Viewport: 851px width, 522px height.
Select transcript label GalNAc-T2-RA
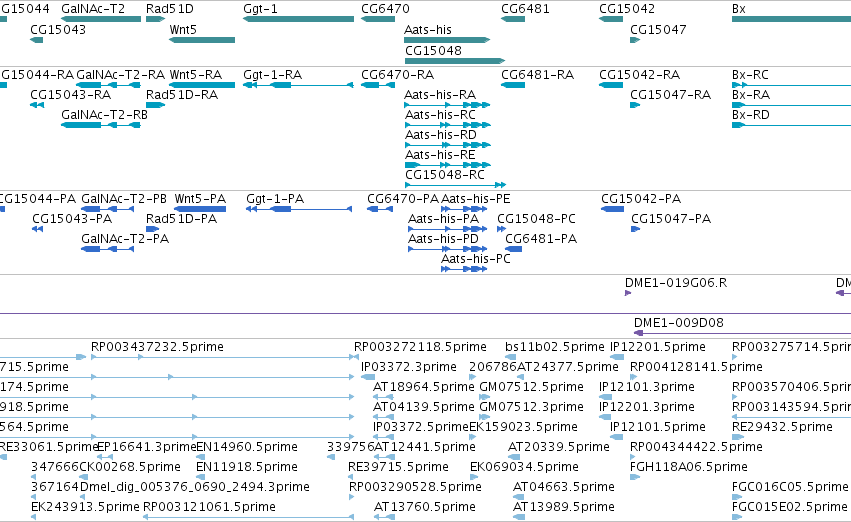tap(120, 75)
